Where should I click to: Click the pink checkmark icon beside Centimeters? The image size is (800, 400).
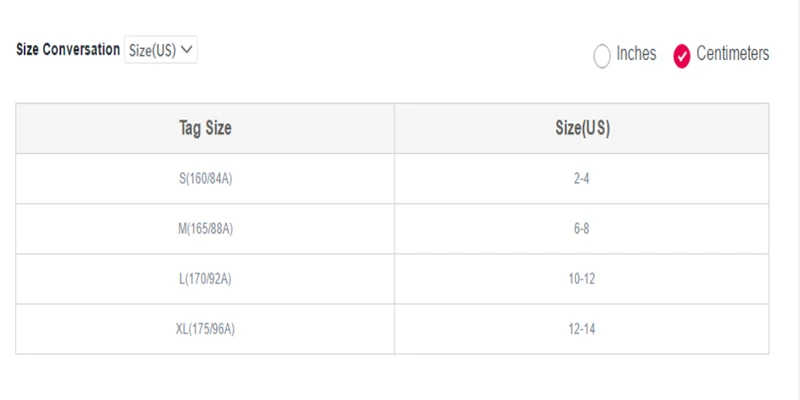click(x=682, y=56)
